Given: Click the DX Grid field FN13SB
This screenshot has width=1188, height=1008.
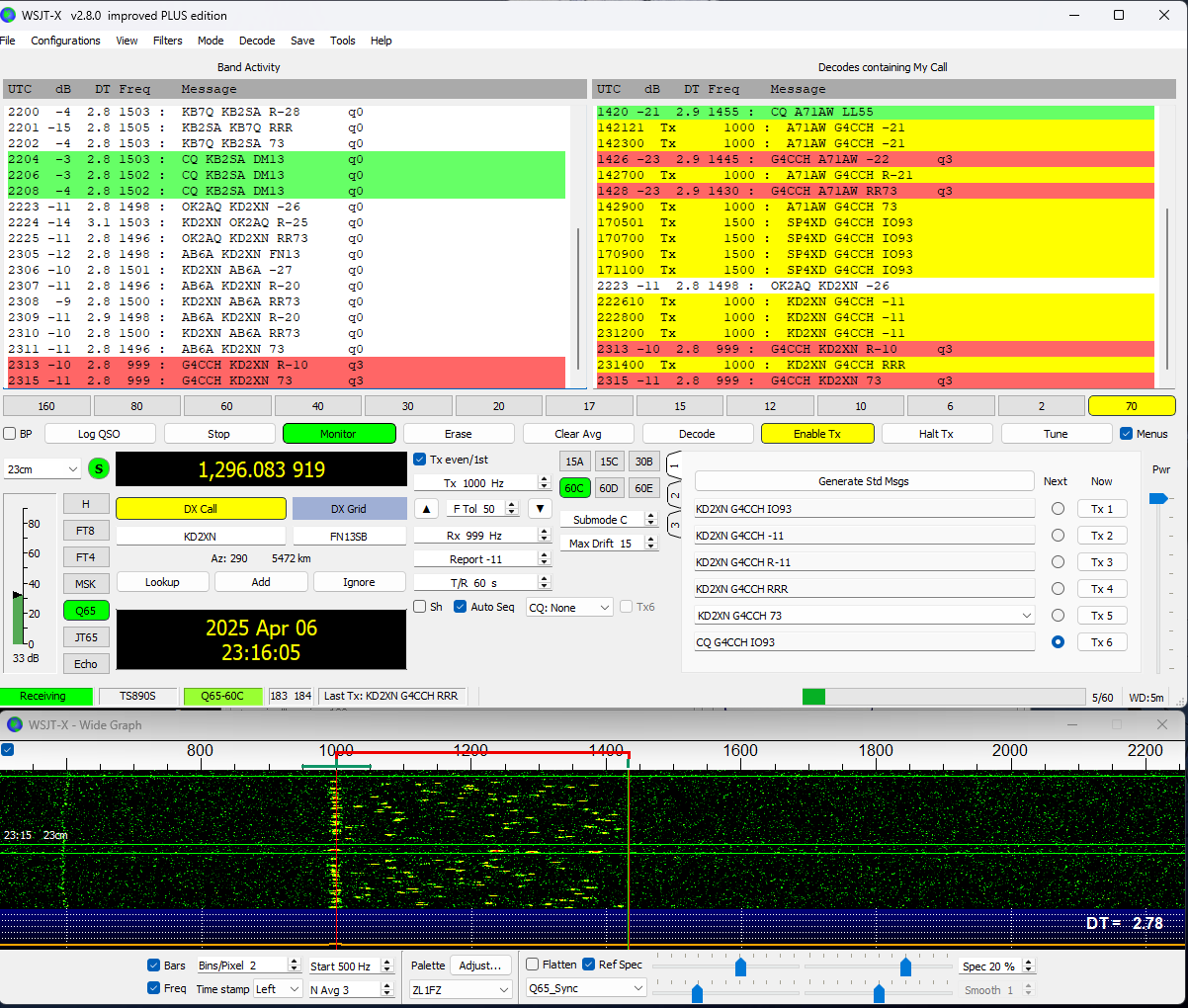Looking at the screenshot, I should coord(349,537).
